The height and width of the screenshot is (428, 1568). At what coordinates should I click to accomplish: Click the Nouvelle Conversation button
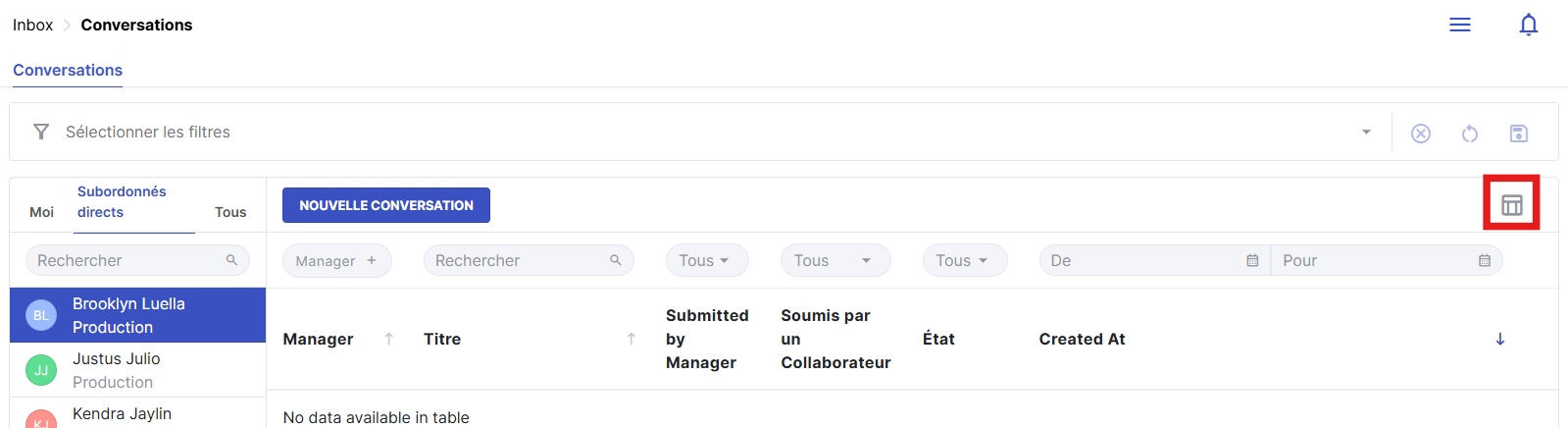386,205
